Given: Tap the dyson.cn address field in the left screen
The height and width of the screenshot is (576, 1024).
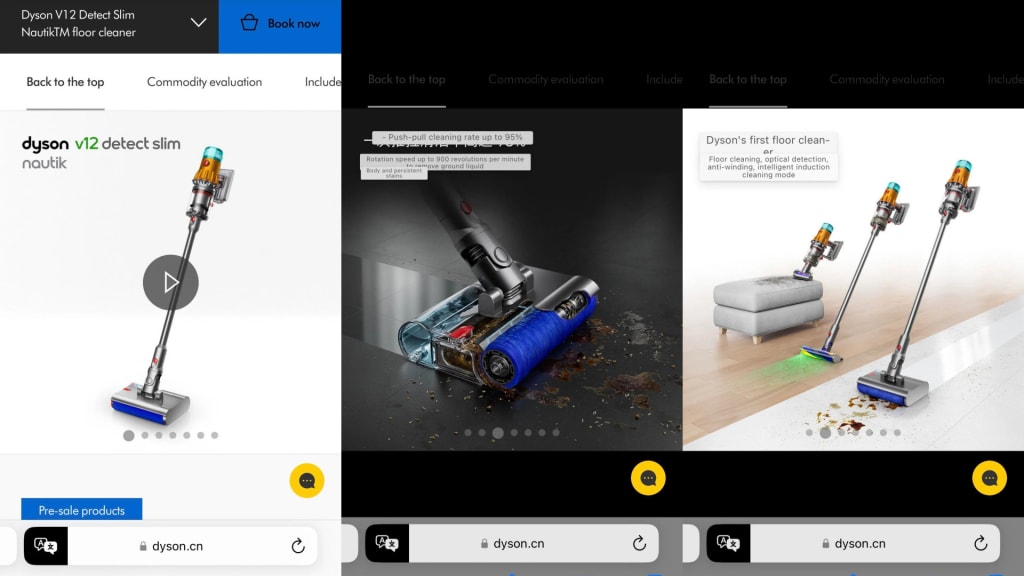Looking at the screenshot, I should coord(178,546).
